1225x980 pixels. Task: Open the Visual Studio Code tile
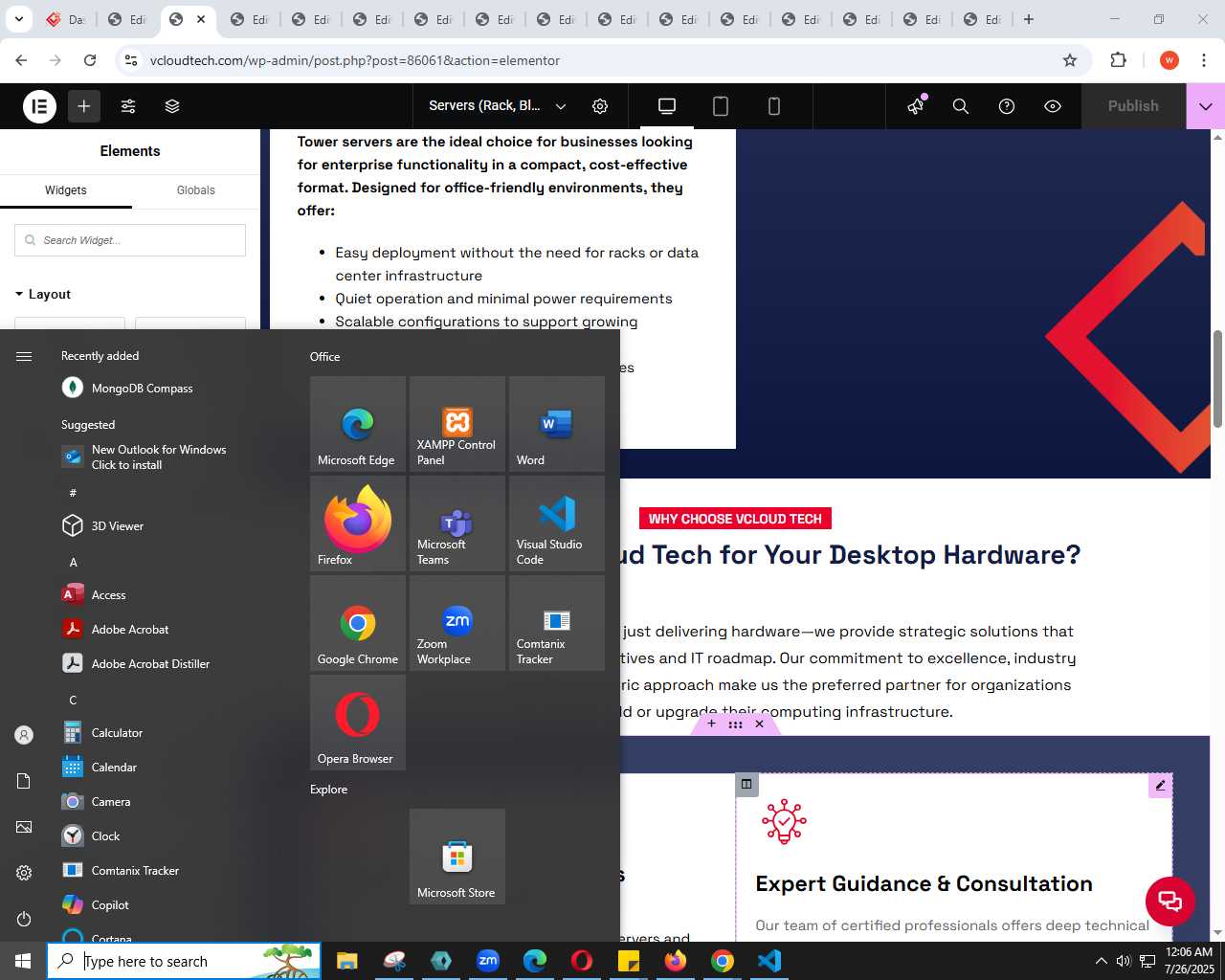(557, 523)
